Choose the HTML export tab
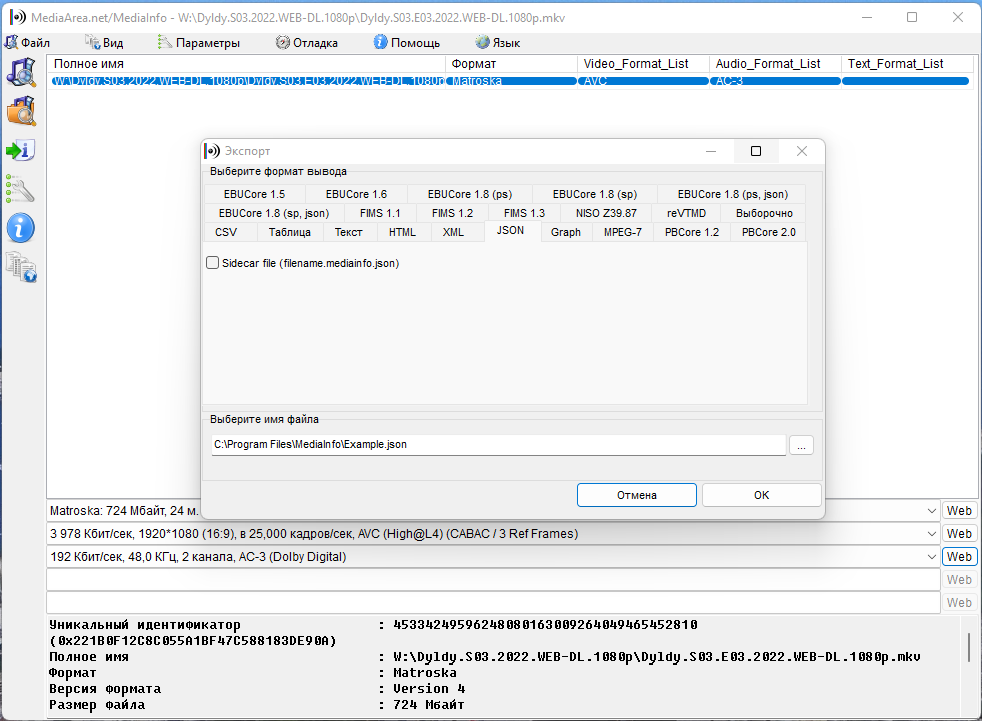This screenshot has height=721, width=982. (x=402, y=232)
